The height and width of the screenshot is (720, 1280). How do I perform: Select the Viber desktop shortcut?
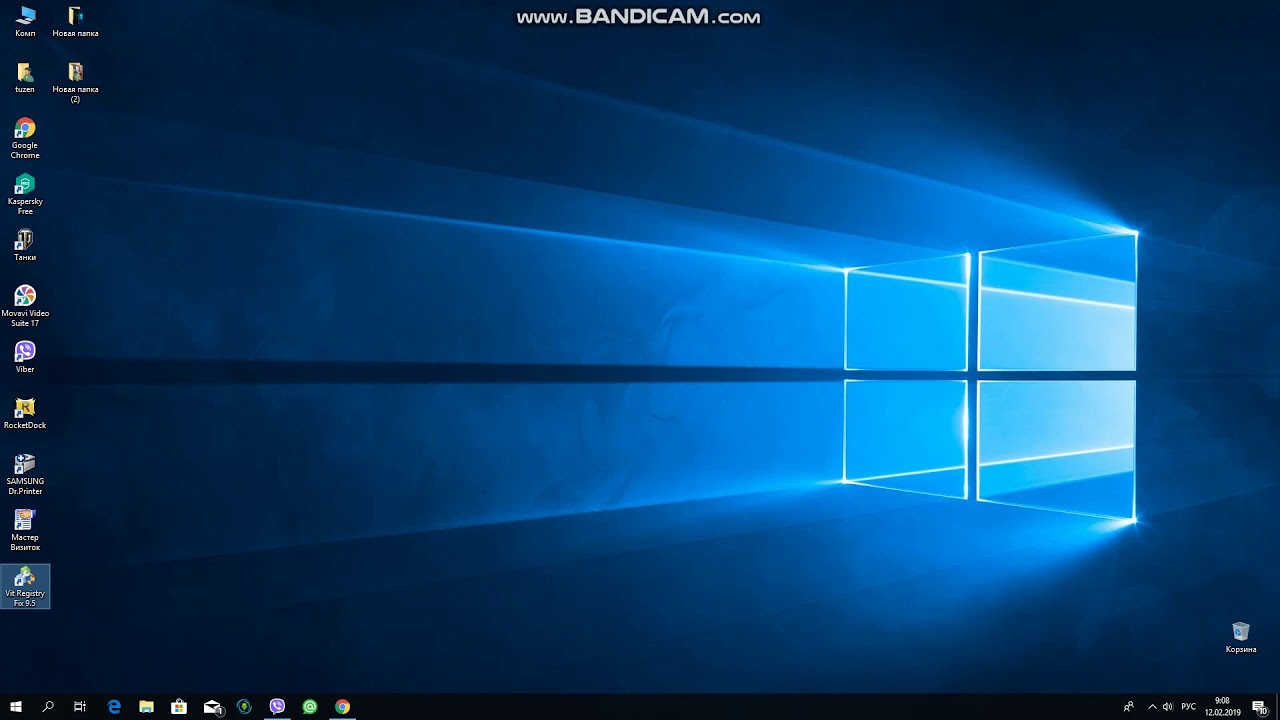(x=25, y=358)
